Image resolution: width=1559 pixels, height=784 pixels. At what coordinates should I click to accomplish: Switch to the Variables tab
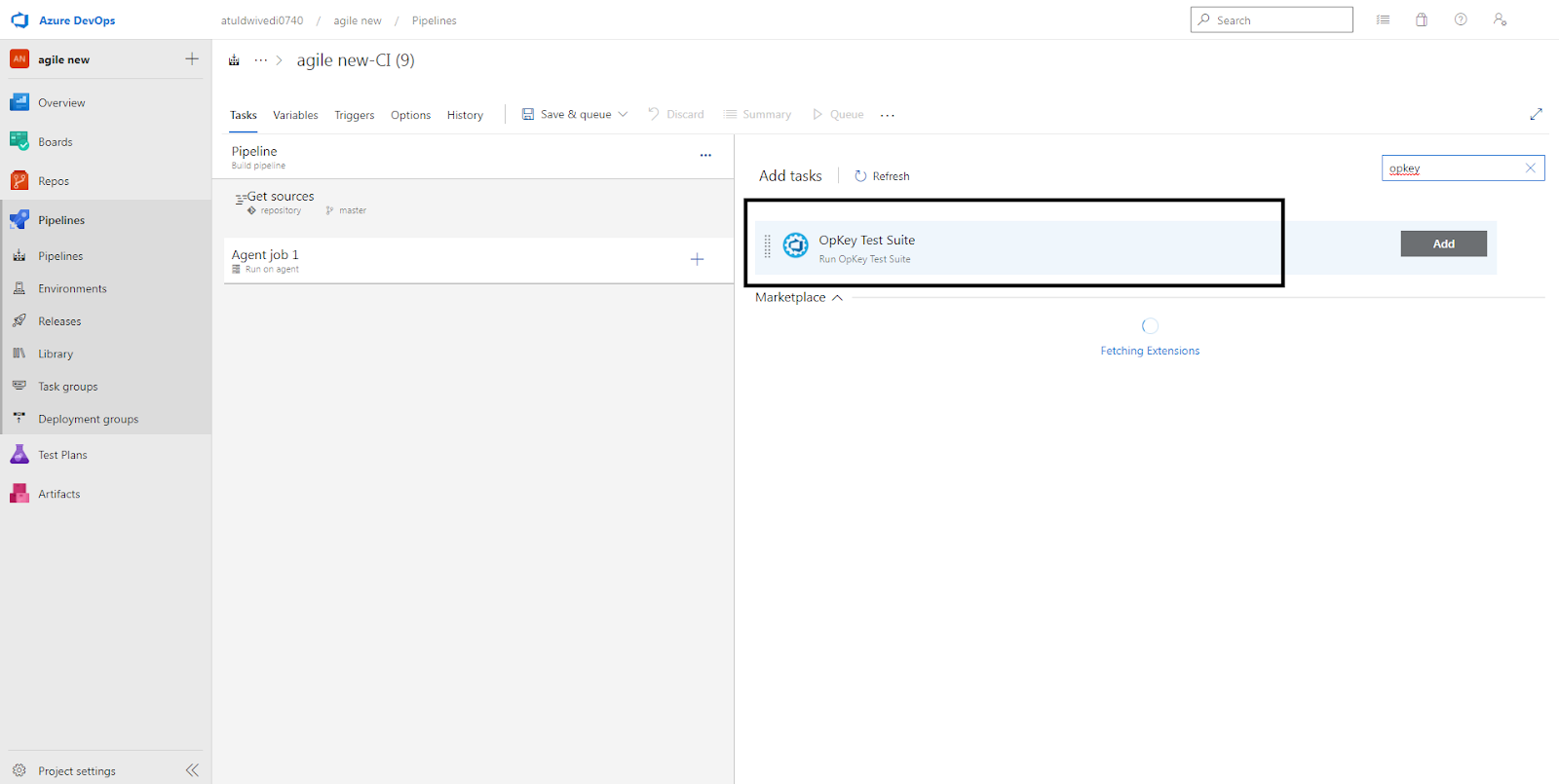point(295,115)
